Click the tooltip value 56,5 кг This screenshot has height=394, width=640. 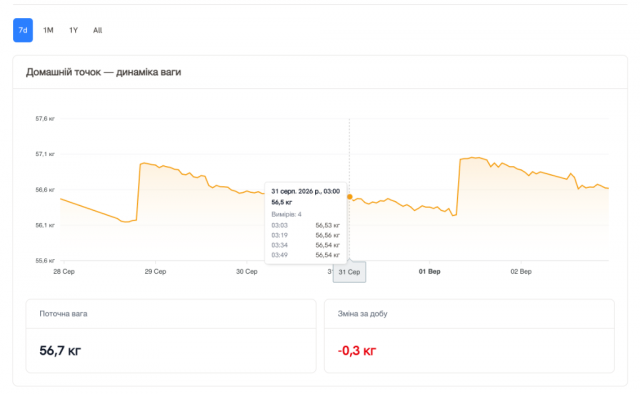click(x=282, y=203)
